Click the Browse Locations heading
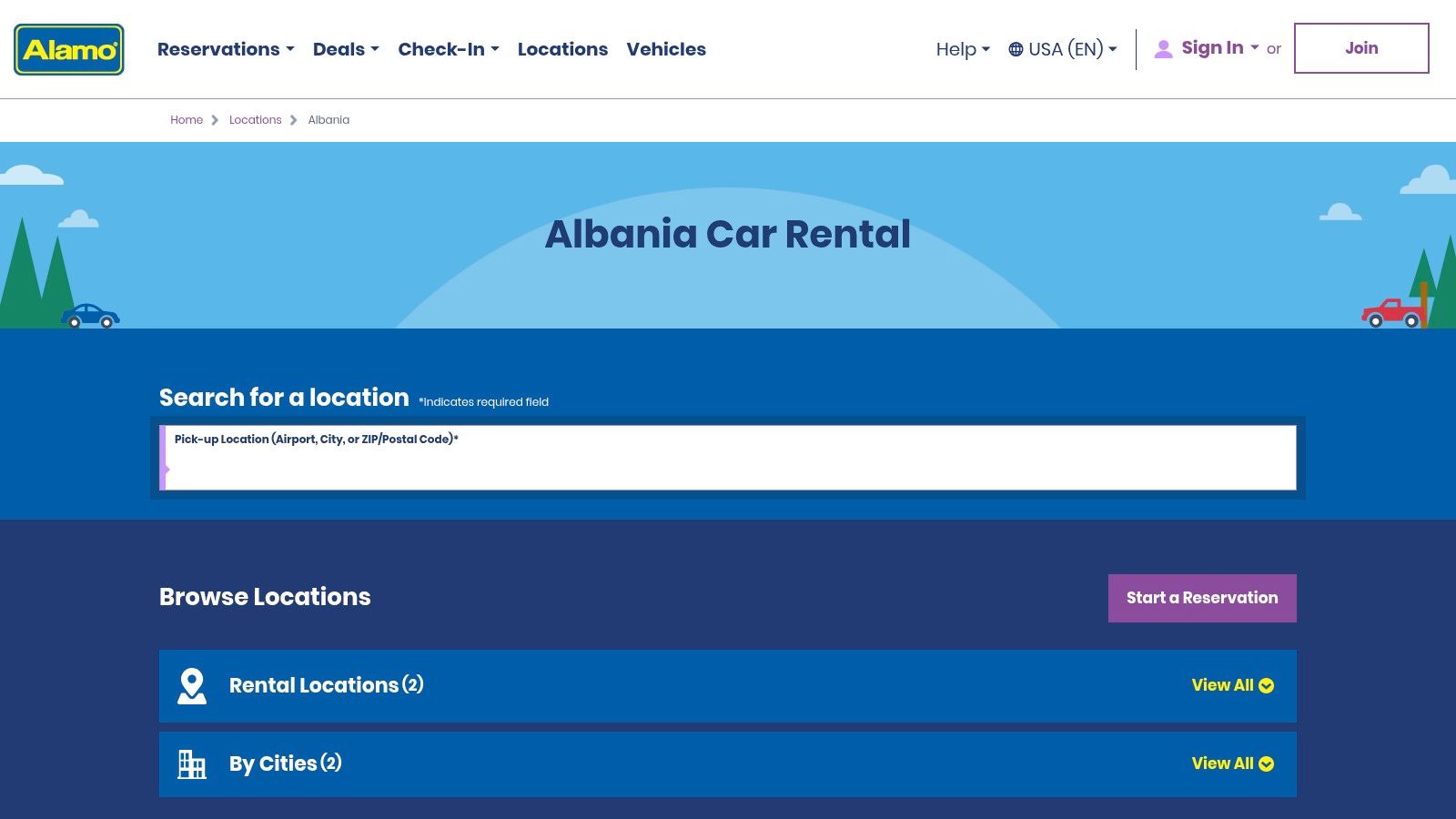The image size is (1456, 819). click(x=265, y=597)
